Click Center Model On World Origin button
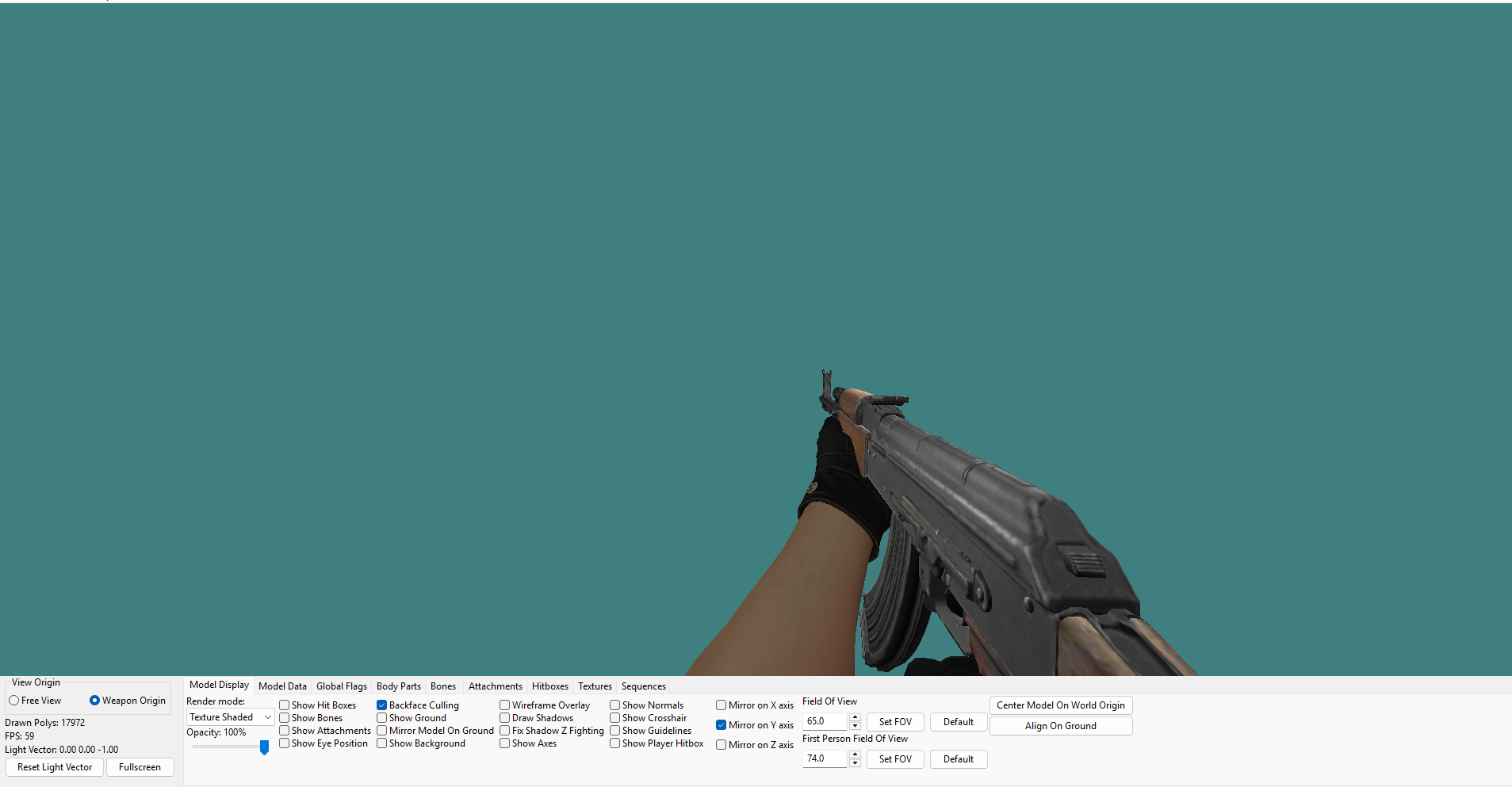 [x=1061, y=705]
